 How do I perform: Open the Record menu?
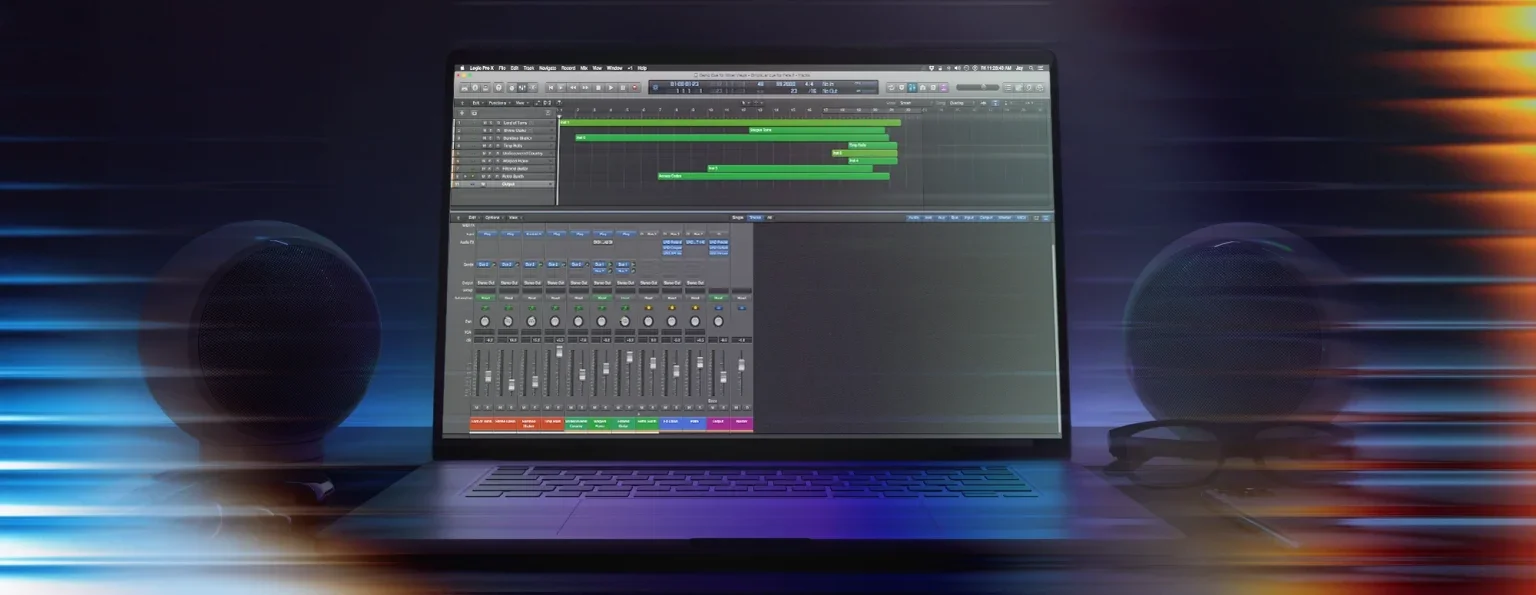click(568, 68)
